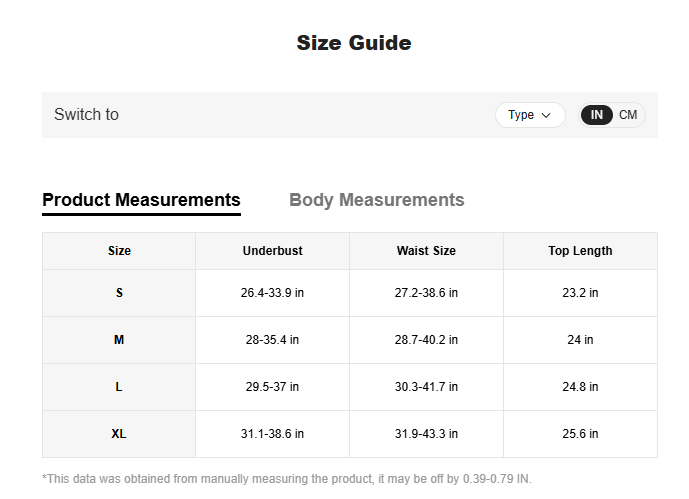This screenshot has height=499, width=689.
Task: Click the M size row label
Action: coord(119,340)
